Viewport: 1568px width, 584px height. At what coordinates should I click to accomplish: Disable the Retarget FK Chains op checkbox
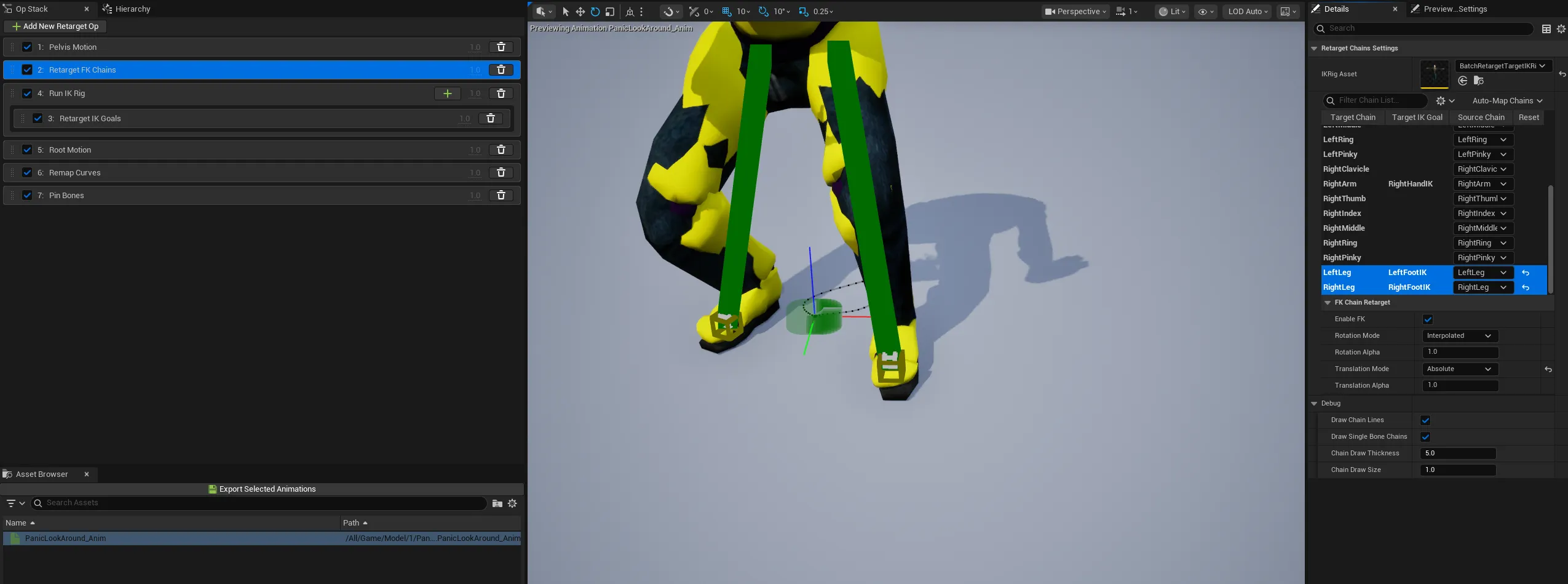[x=27, y=70]
